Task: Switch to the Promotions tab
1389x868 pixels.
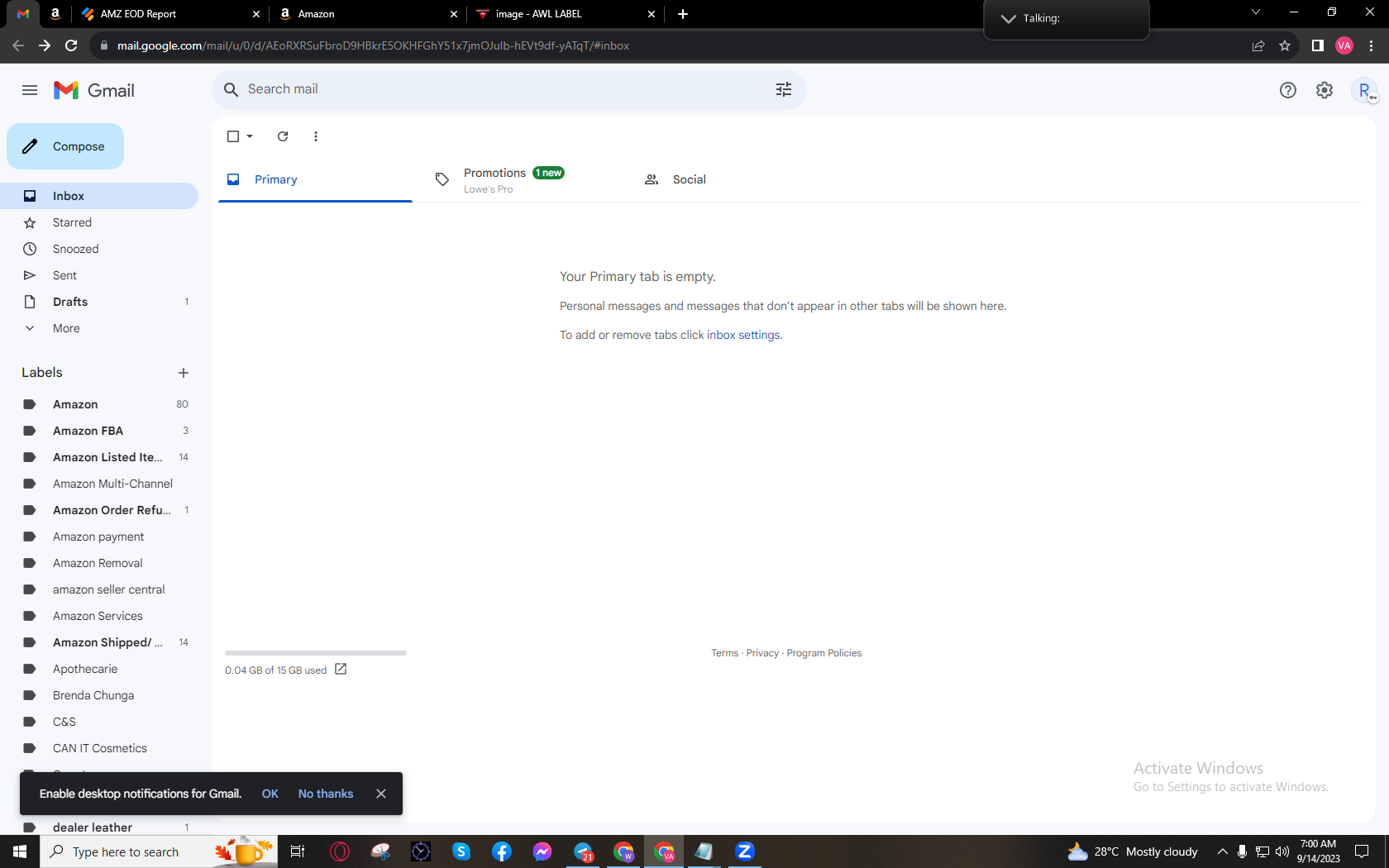Action: (x=523, y=179)
